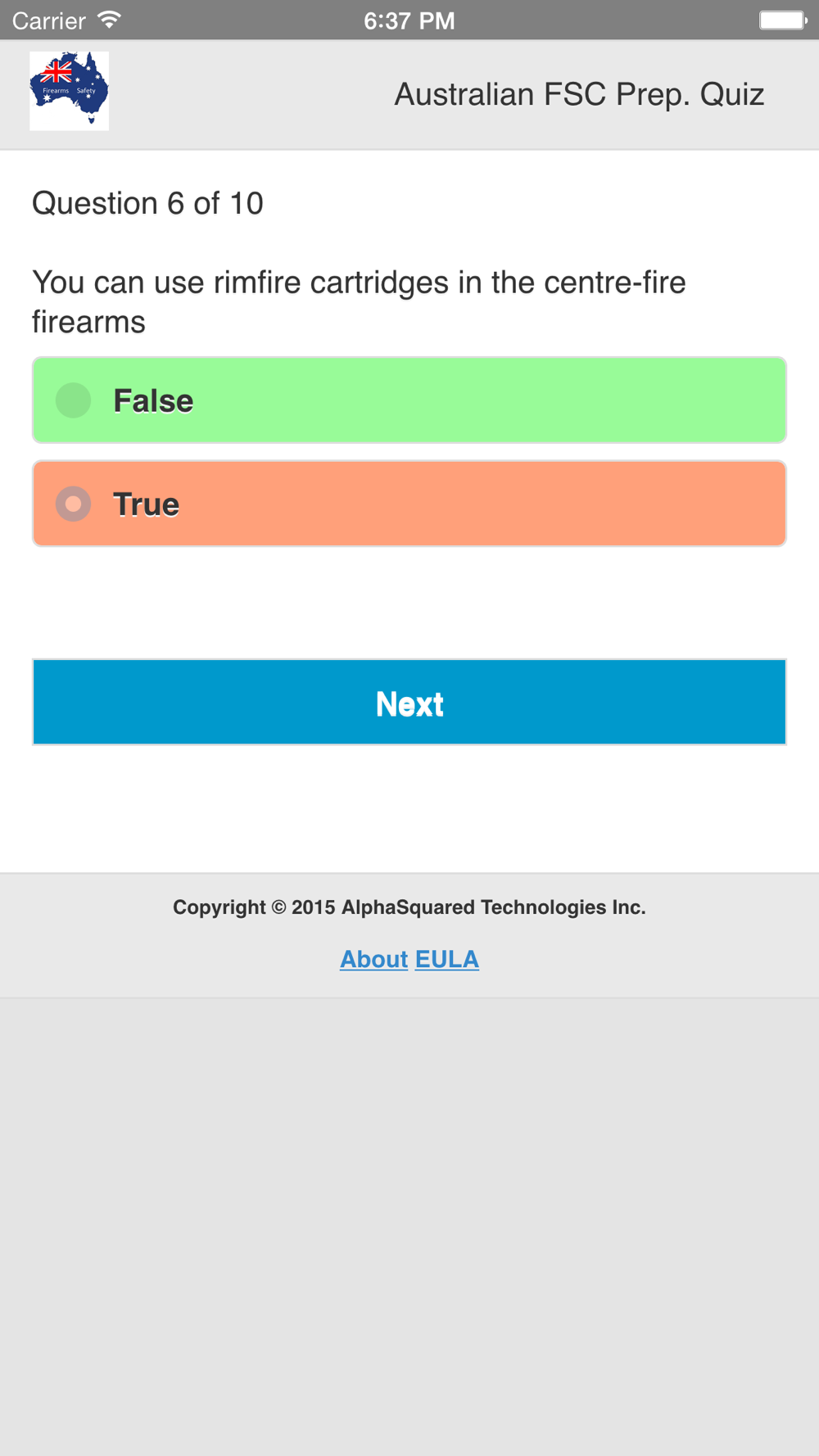Select the False radio button
This screenshot has width=819, height=1456.
pos(73,400)
